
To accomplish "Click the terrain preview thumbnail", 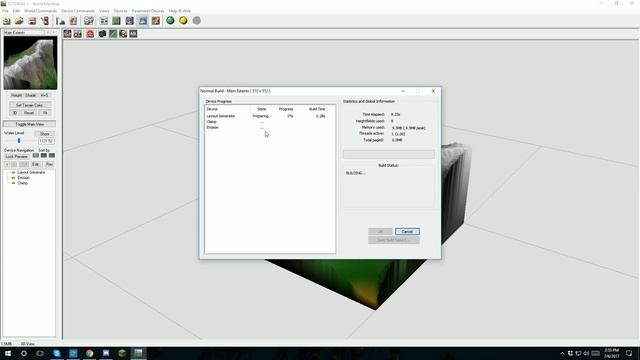I will pos(30,63).
